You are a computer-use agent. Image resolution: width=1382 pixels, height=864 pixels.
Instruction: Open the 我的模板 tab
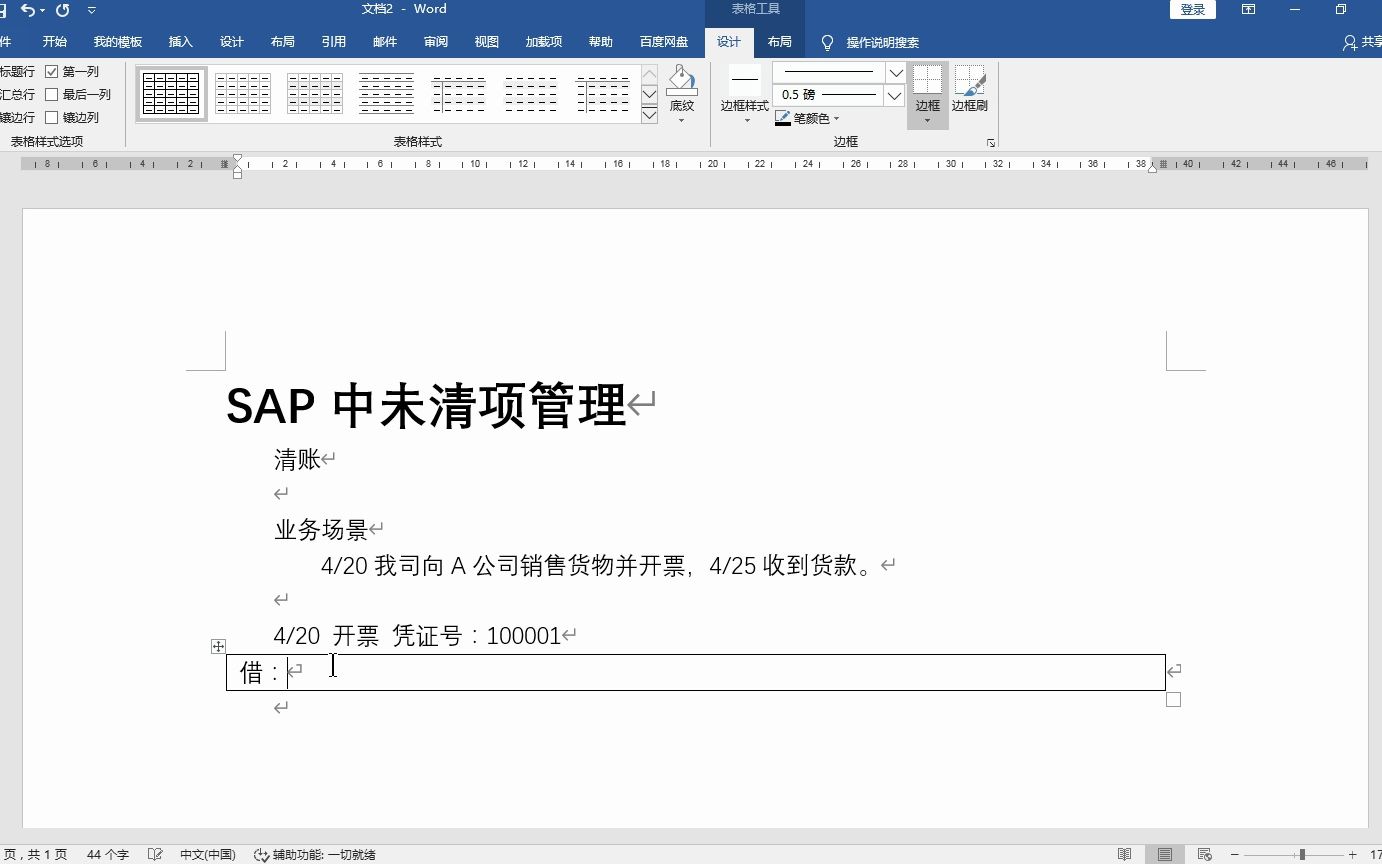point(118,42)
